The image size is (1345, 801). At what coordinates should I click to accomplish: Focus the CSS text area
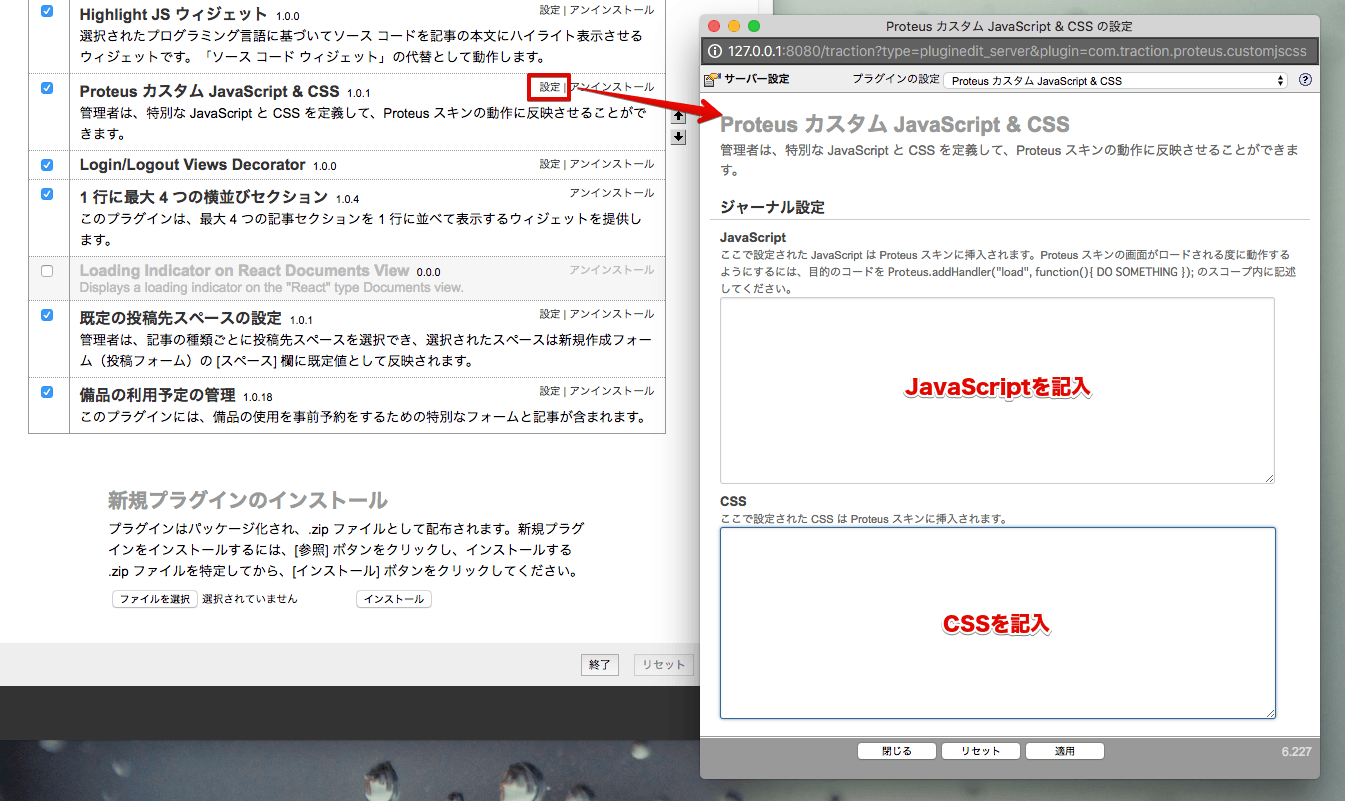[997, 623]
